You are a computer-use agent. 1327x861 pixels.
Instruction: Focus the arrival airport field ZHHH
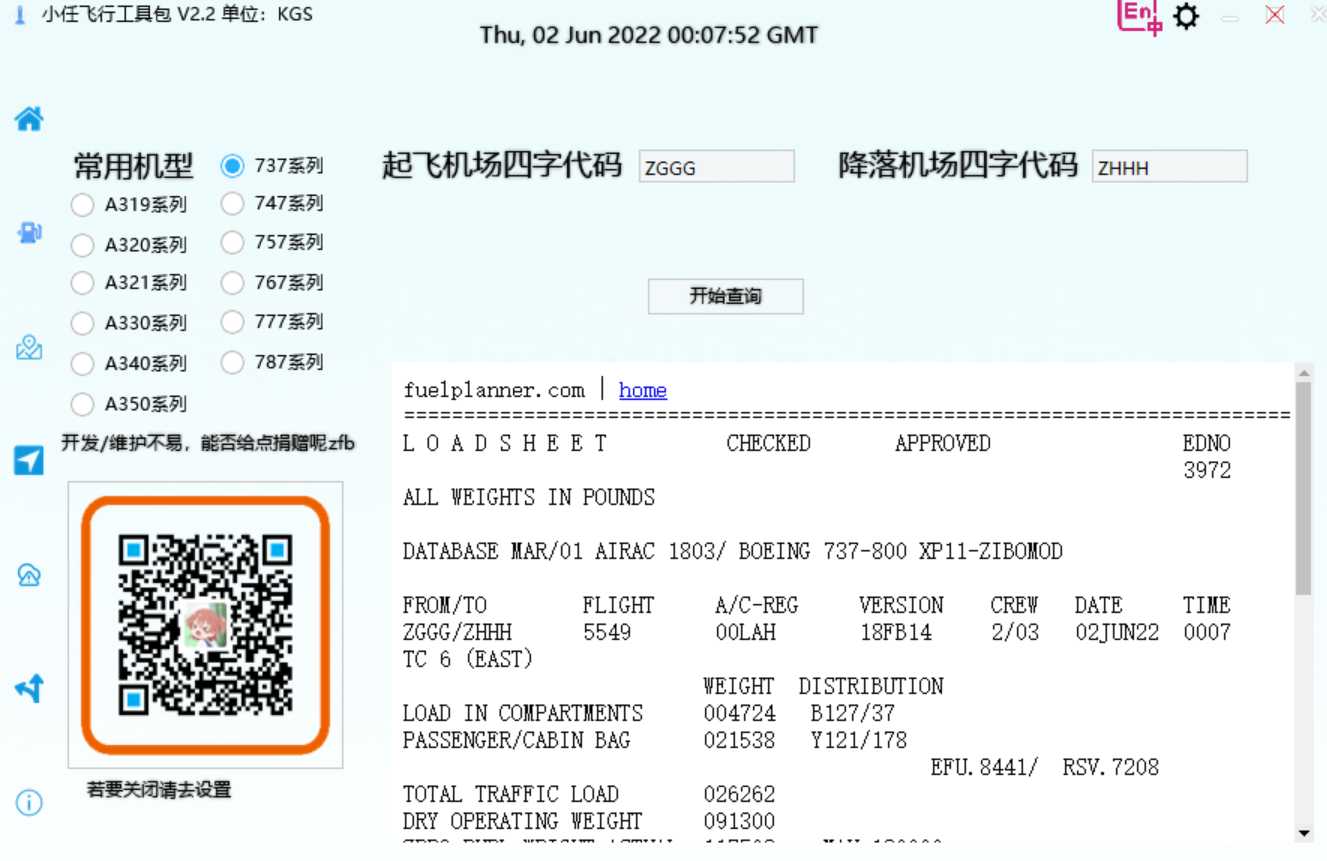coord(1170,166)
